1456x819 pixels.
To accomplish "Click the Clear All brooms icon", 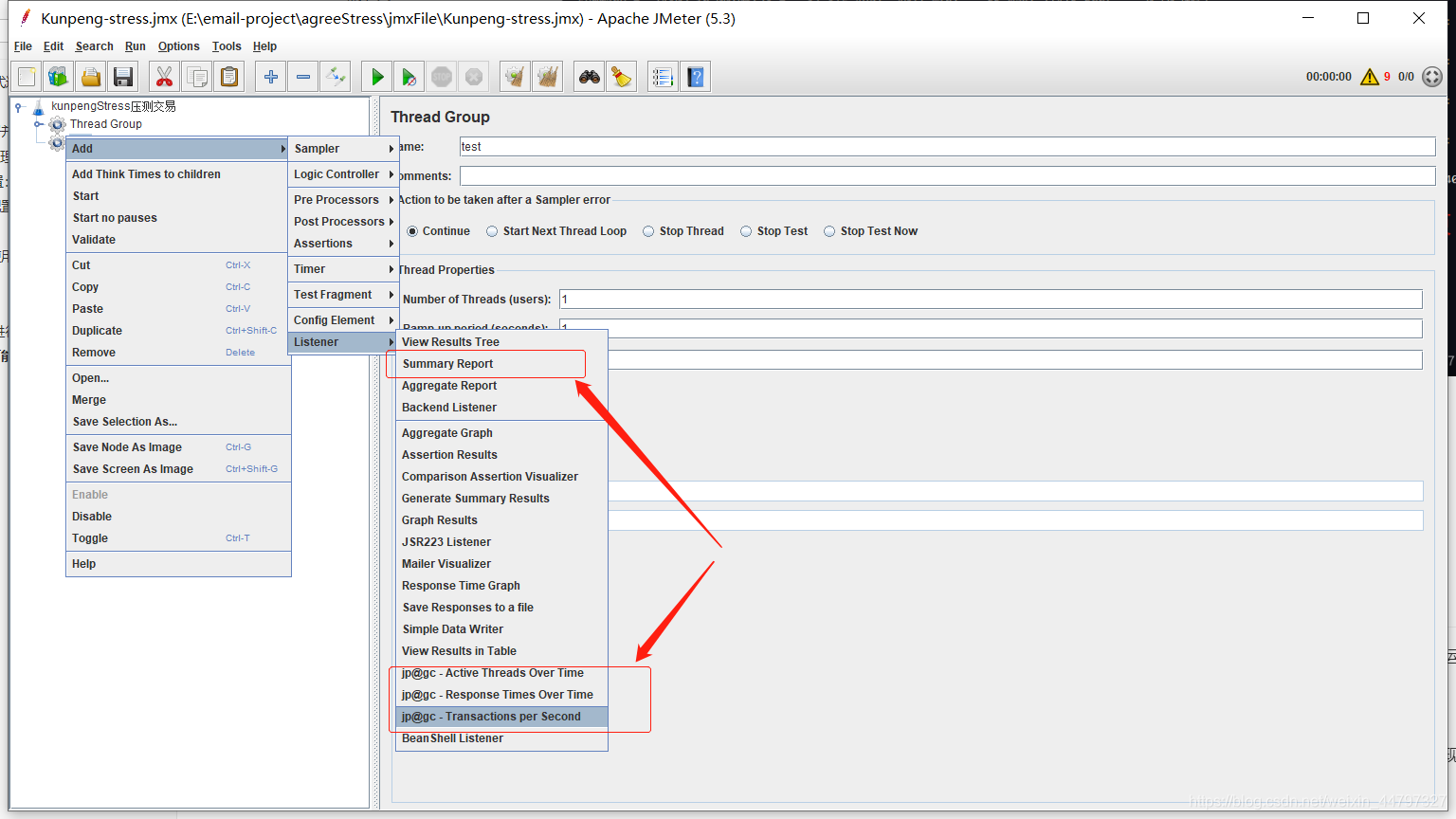I will 548,77.
